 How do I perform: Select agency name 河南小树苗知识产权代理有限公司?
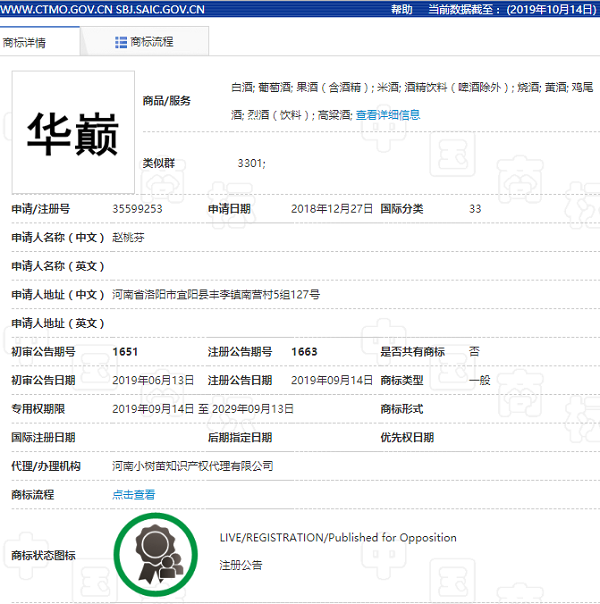click(193, 466)
